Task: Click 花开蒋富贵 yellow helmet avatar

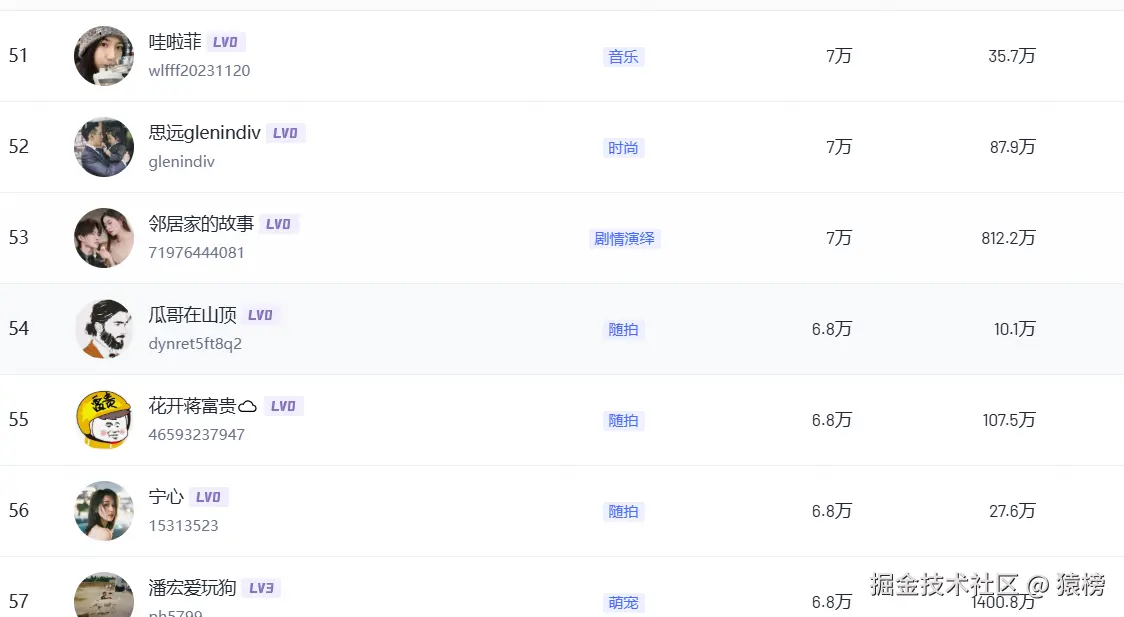Action: point(104,420)
